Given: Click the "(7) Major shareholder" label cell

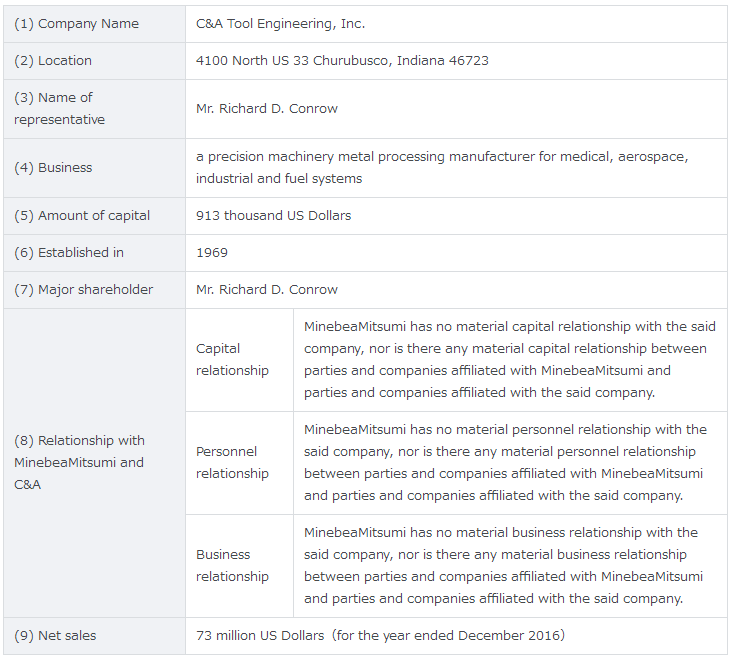Looking at the screenshot, I should pos(84,290).
